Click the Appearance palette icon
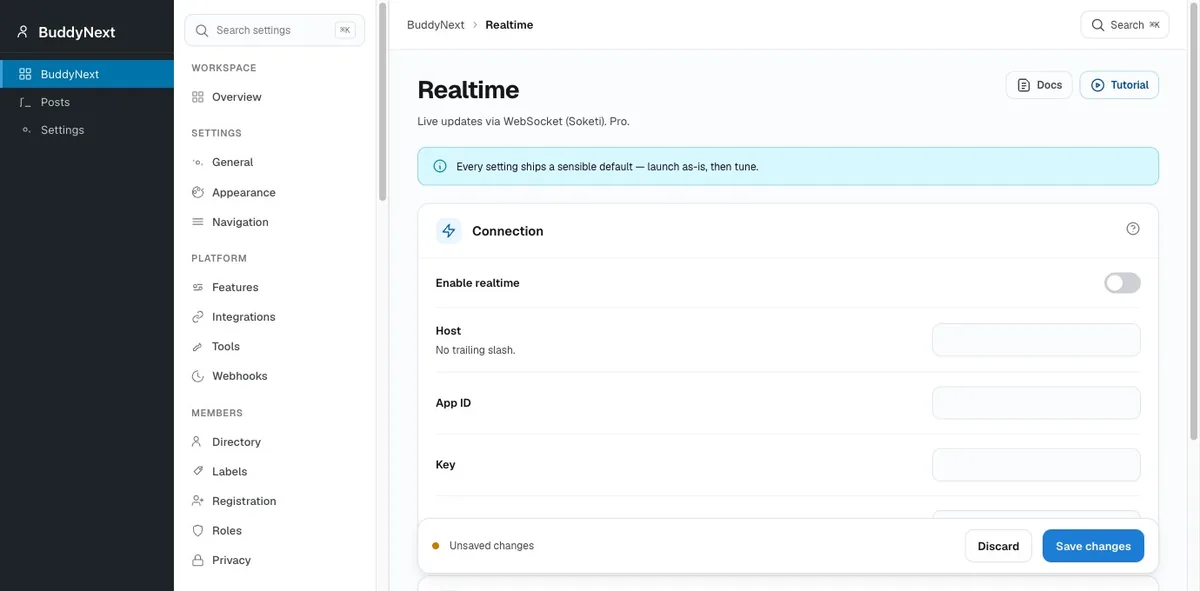Screen dimensions: 1200x591 tap(198, 192)
